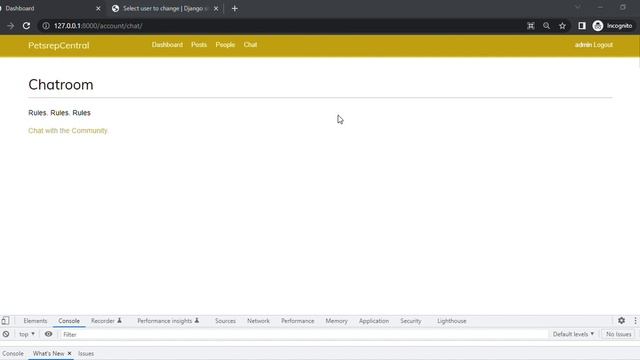This screenshot has width=640, height=360.
Task: Click the Rules. Rules. Rules text
Action: click(x=60, y=113)
